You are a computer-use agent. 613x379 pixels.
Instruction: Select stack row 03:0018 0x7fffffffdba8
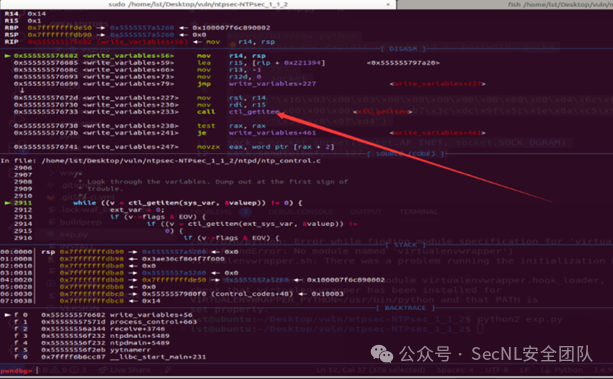(119, 273)
